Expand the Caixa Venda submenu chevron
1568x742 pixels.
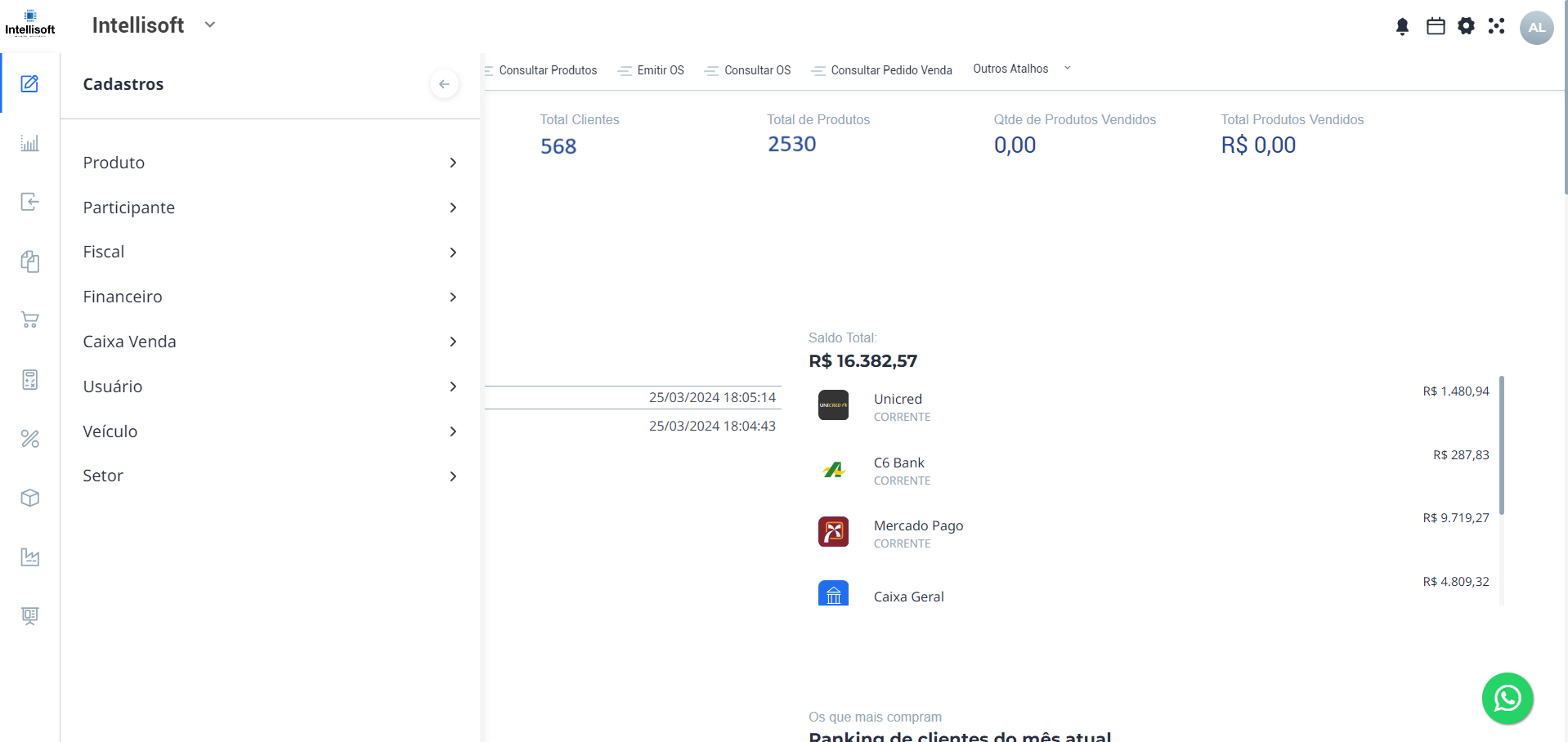453,342
